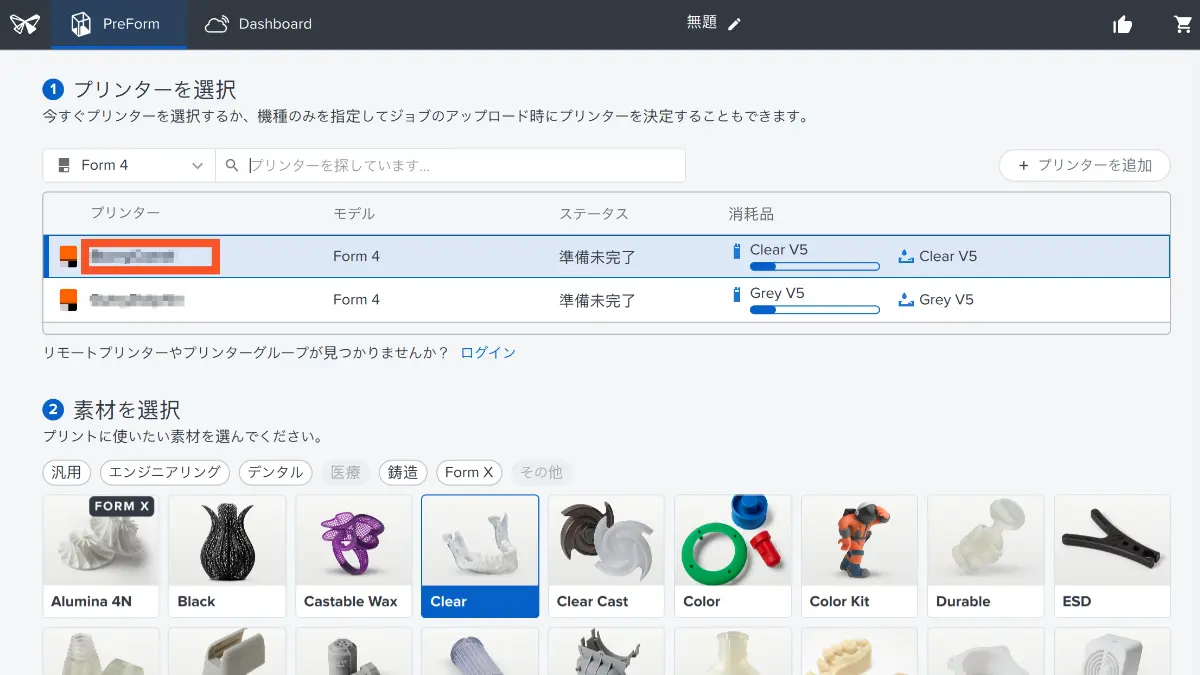Toggle the 鋳造 material filter chip

403,472
